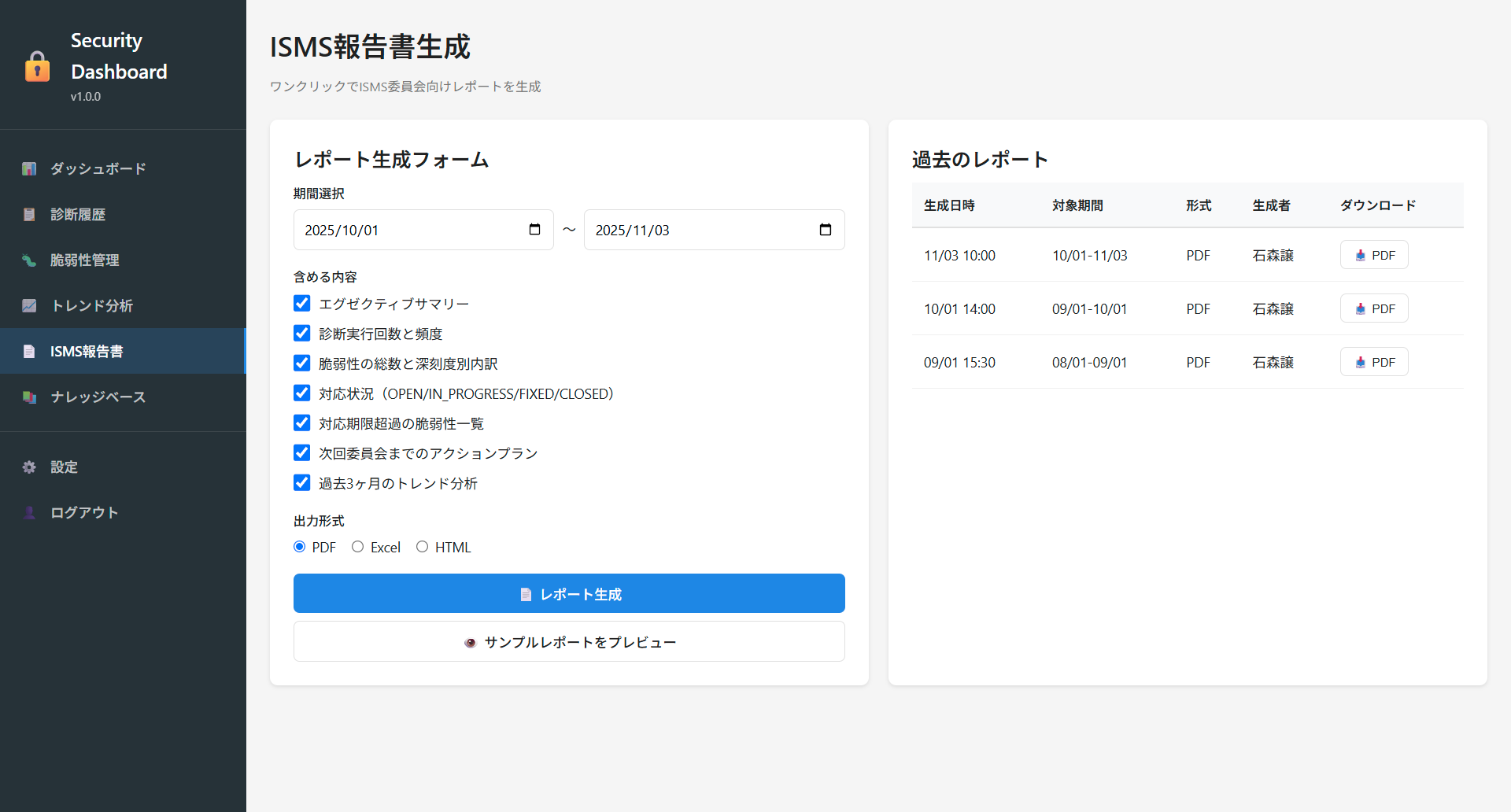1511x812 pixels.
Task: Open the start date calendar picker
Action: click(534, 230)
